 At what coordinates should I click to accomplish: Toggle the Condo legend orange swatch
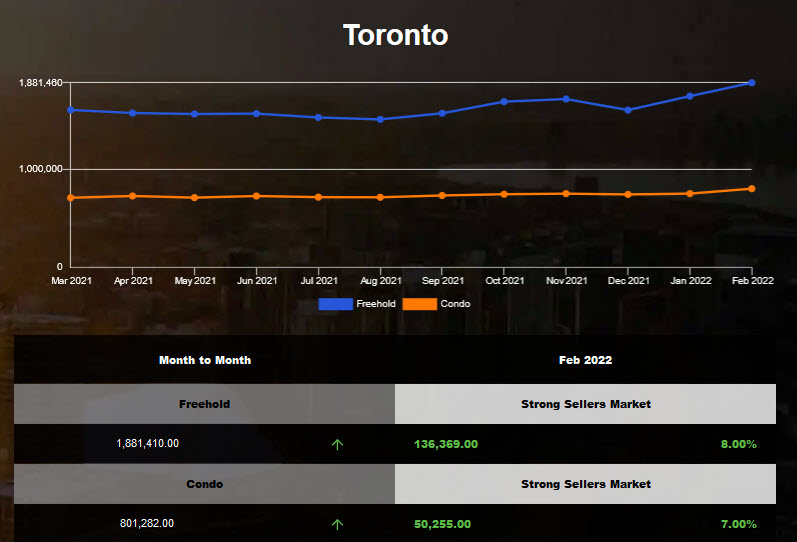(x=419, y=303)
